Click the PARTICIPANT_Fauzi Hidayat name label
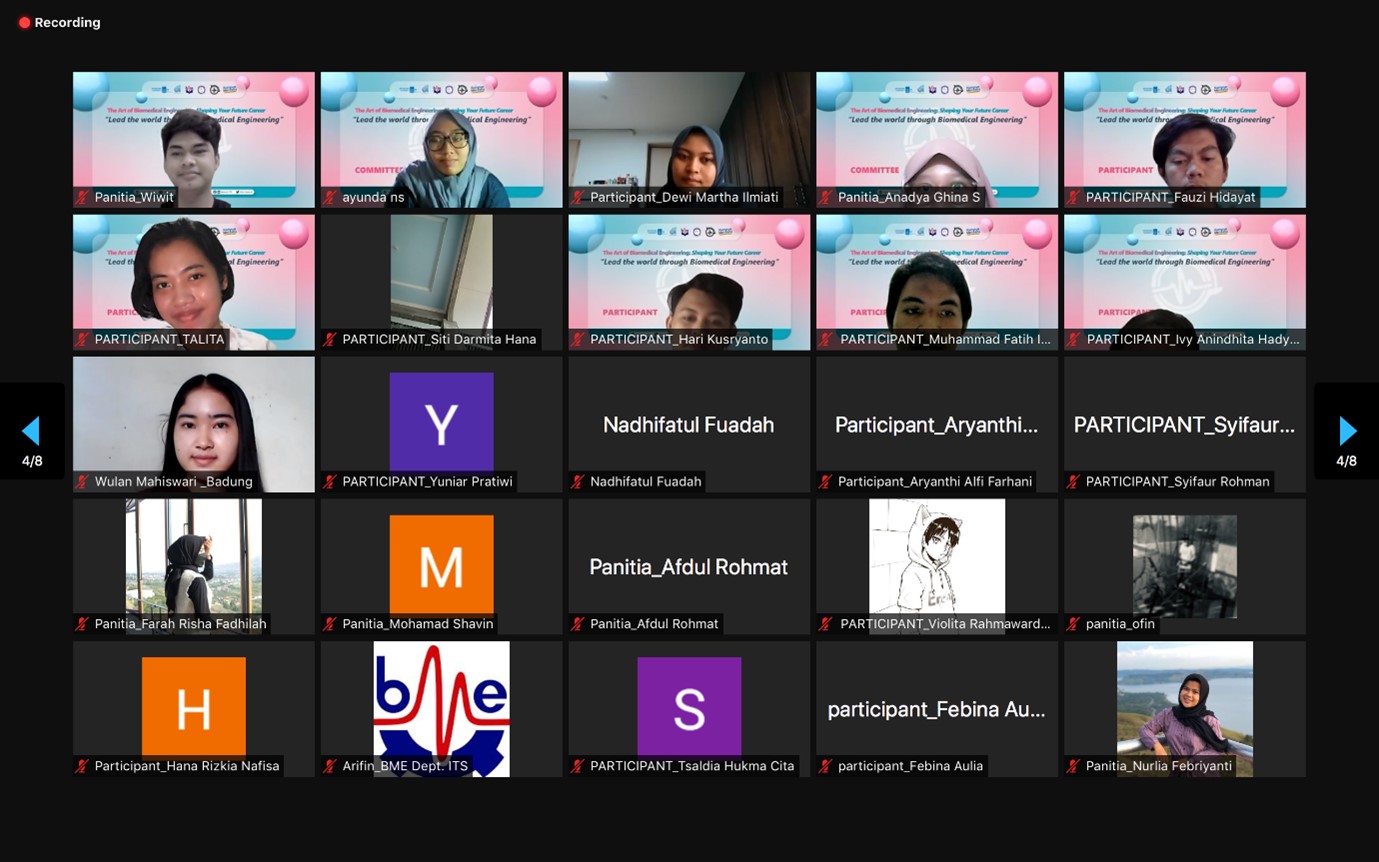The image size is (1379, 862). tap(1171, 198)
